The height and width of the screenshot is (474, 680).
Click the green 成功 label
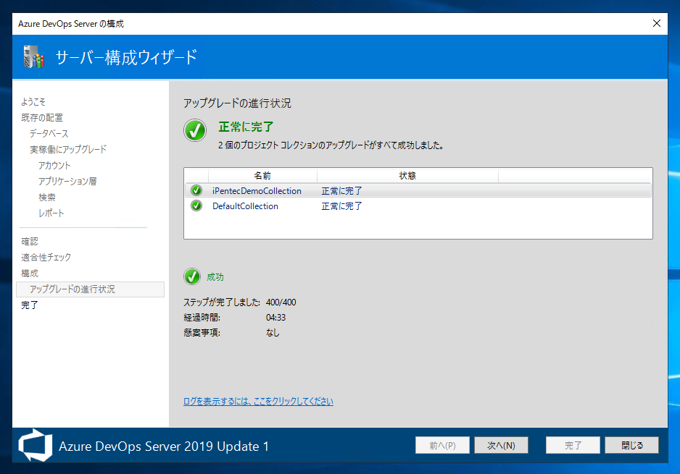(215, 277)
